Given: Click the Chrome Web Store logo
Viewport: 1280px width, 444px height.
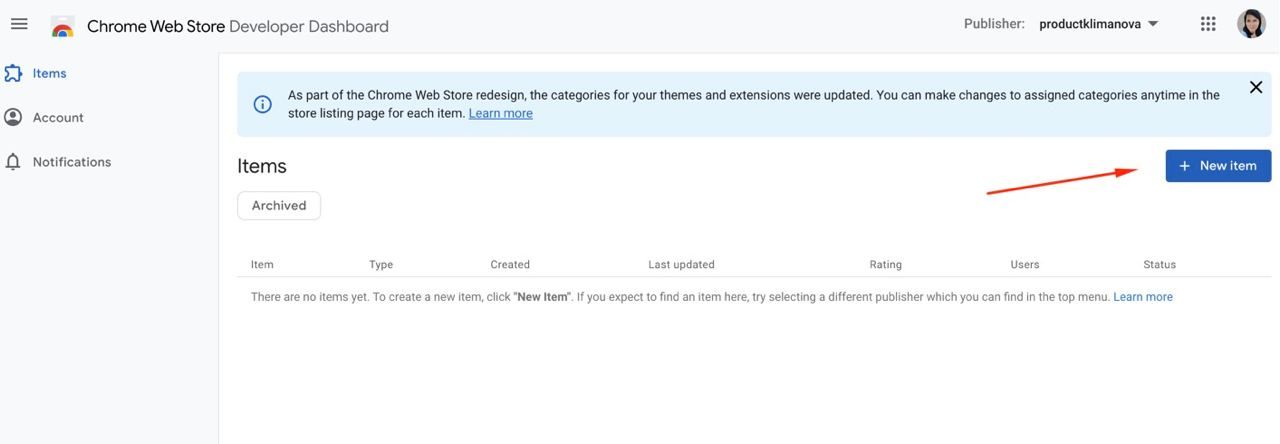Looking at the screenshot, I should coord(63,26).
